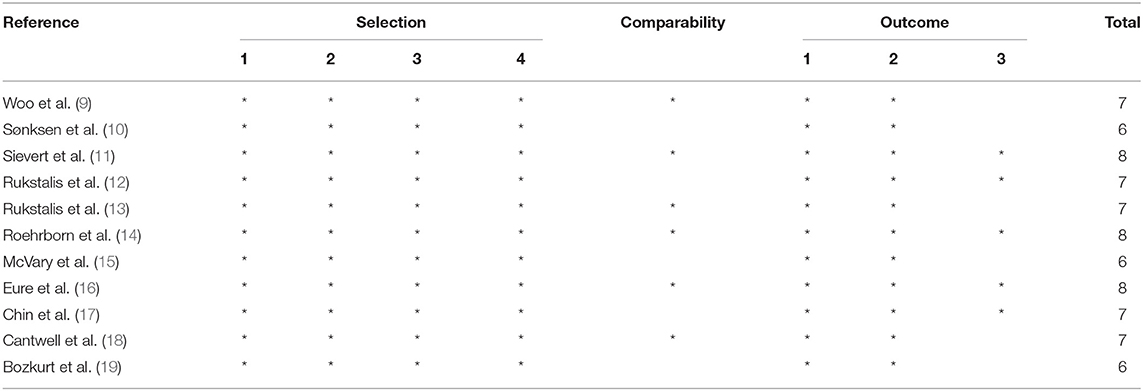Open citation link 10 for Sønksen et al.
The image size is (1143, 391).
[91, 129]
